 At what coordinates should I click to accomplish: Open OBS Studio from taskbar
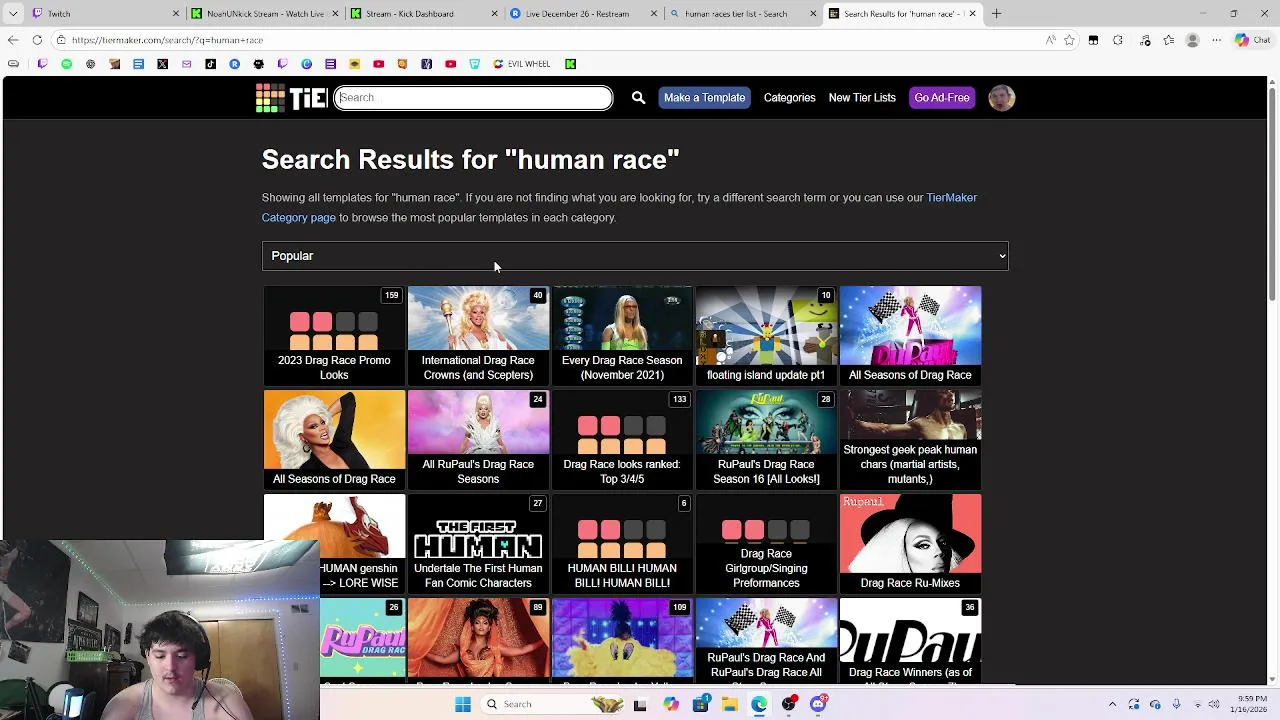tap(789, 704)
